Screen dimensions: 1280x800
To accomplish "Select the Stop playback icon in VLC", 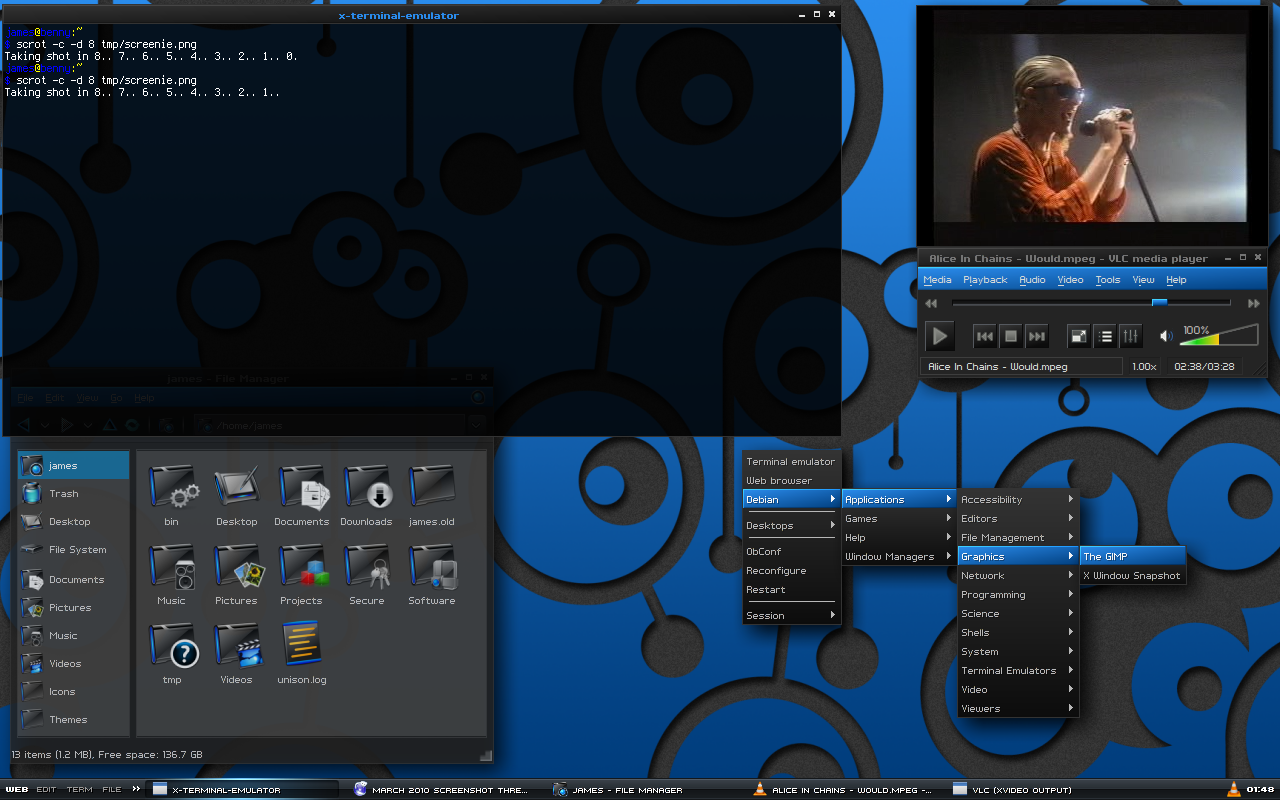I will pos(1010,336).
